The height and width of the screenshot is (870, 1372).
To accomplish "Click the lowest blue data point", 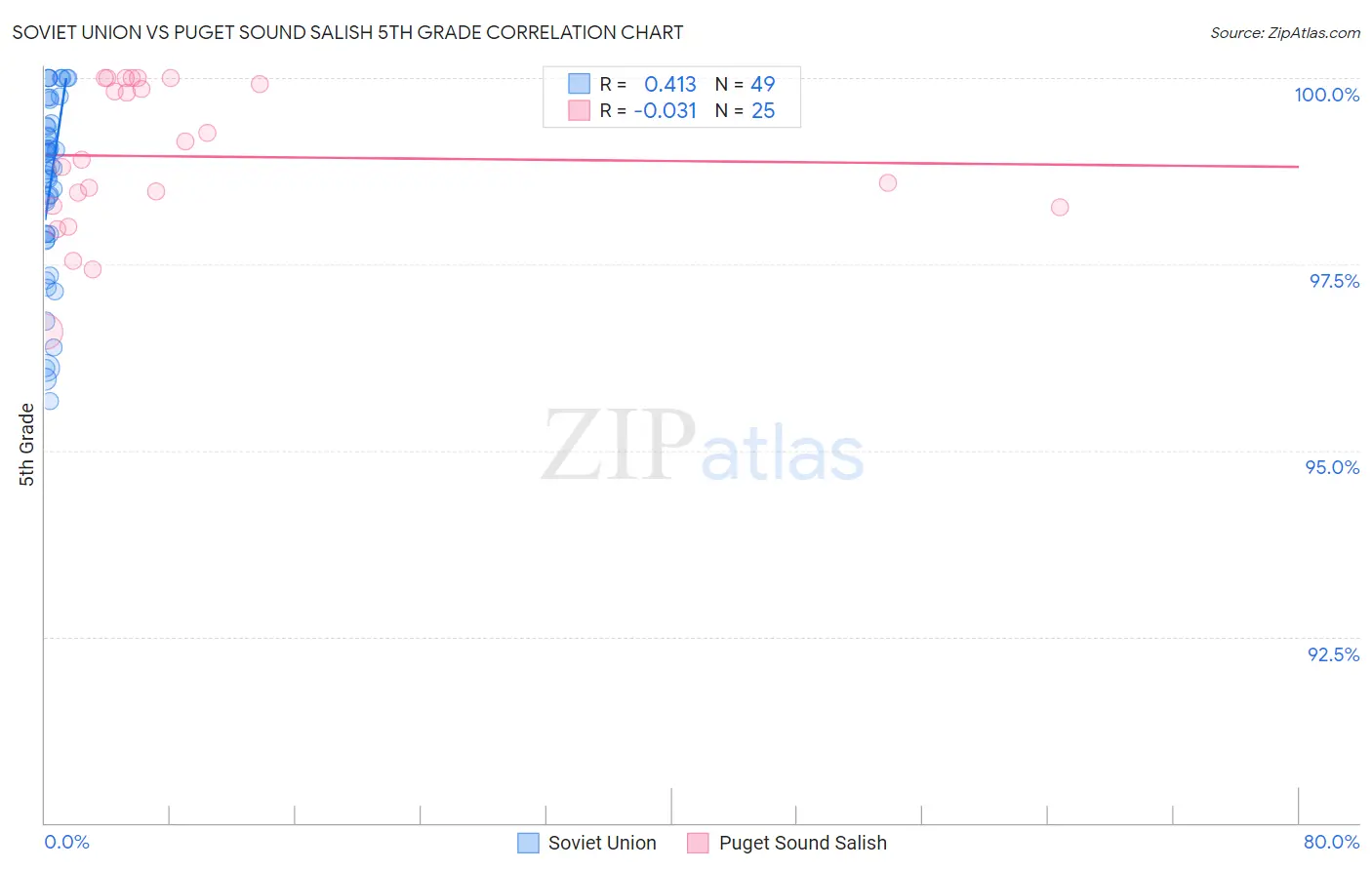I will (x=49, y=401).
